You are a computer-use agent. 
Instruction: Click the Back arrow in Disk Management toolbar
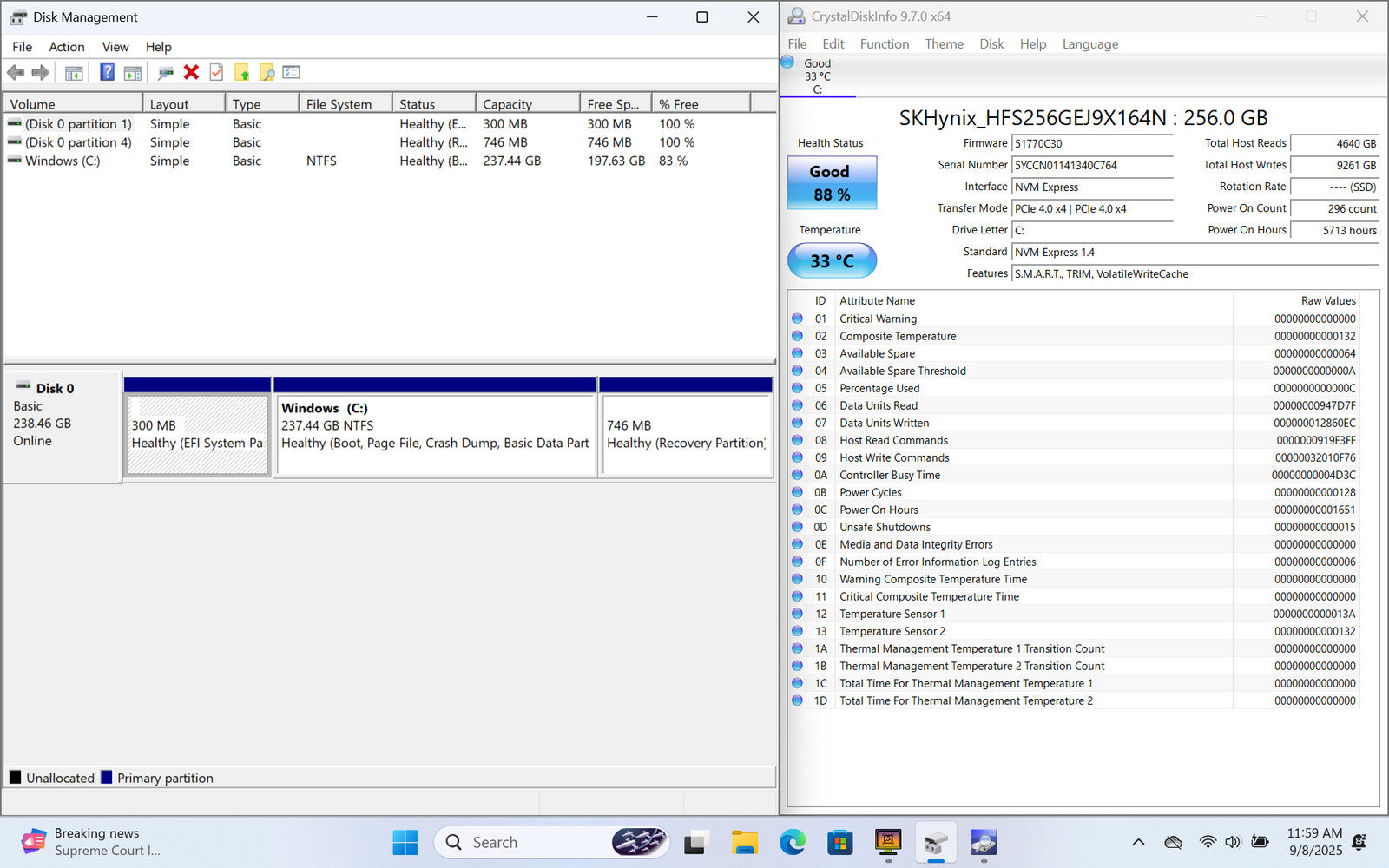tap(16, 73)
